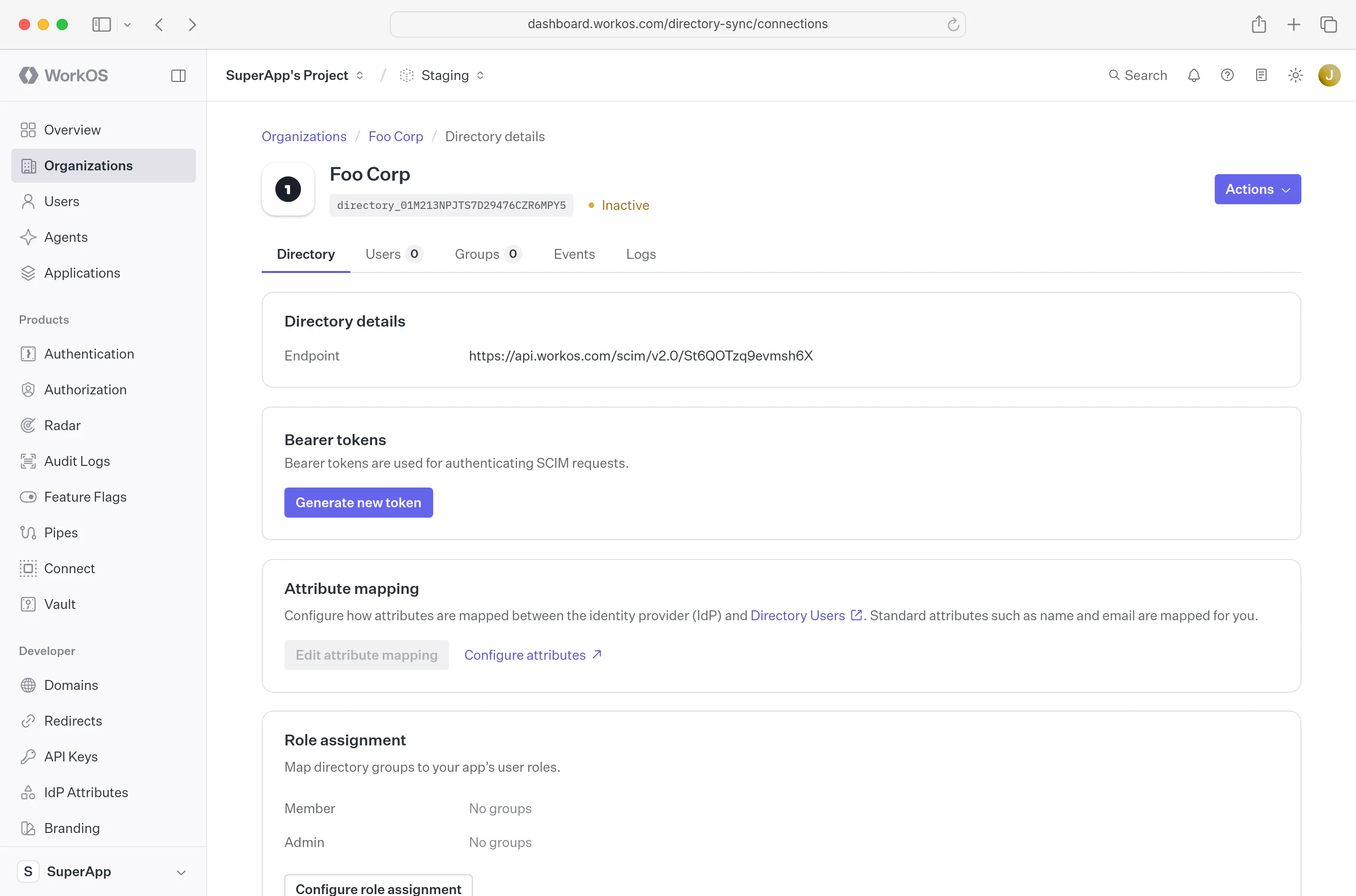The image size is (1356, 896).
Task: Open a new Safari tab
Action: pyautogui.click(x=1294, y=24)
